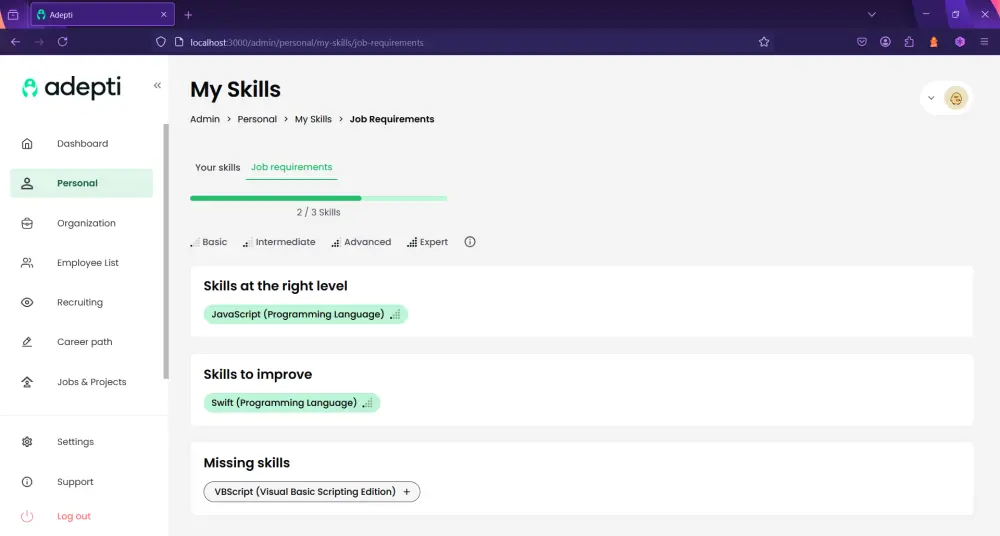Image resolution: width=1000 pixels, height=536 pixels.
Task: Click the user avatar
Action: pos(956,98)
